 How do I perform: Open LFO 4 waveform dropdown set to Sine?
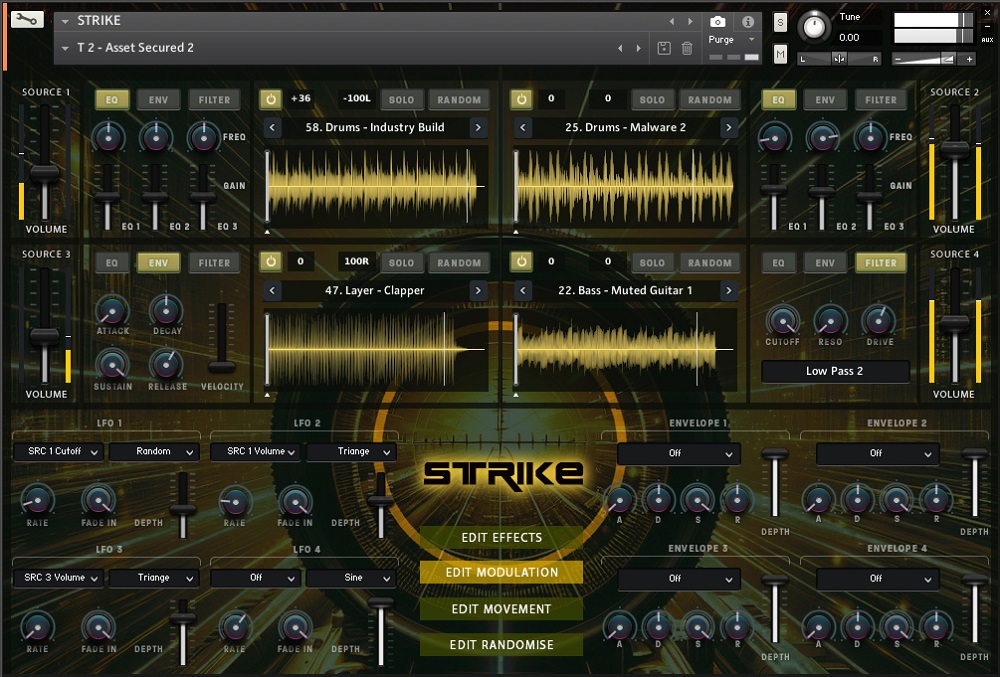tap(351, 578)
